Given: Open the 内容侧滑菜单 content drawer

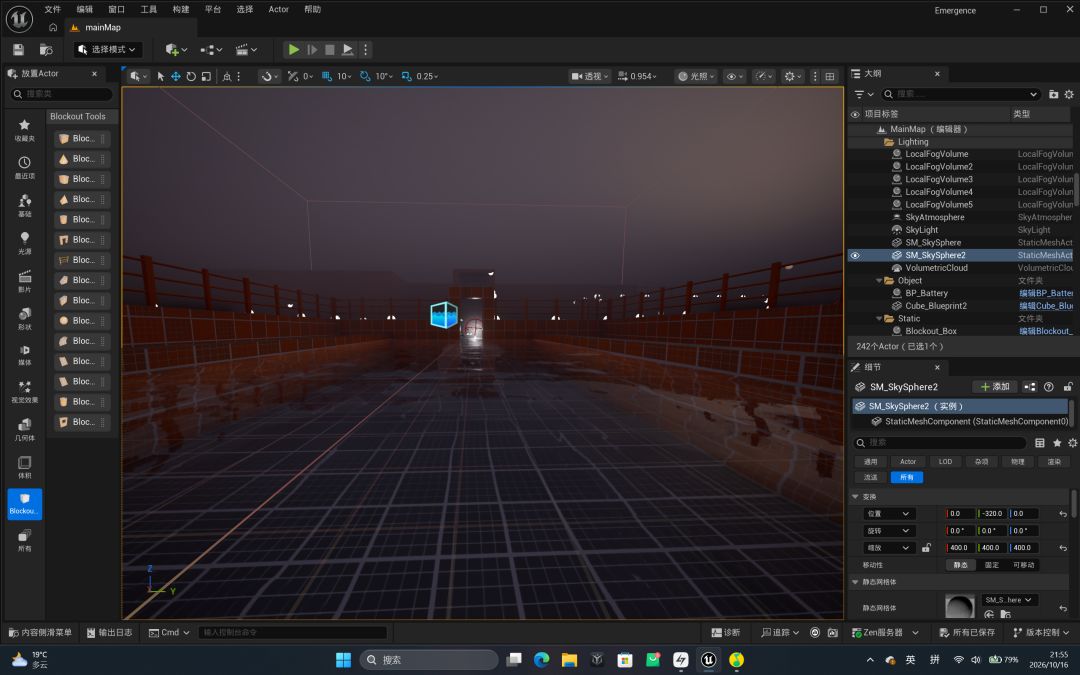Looking at the screenshot, I should (40, 632).
